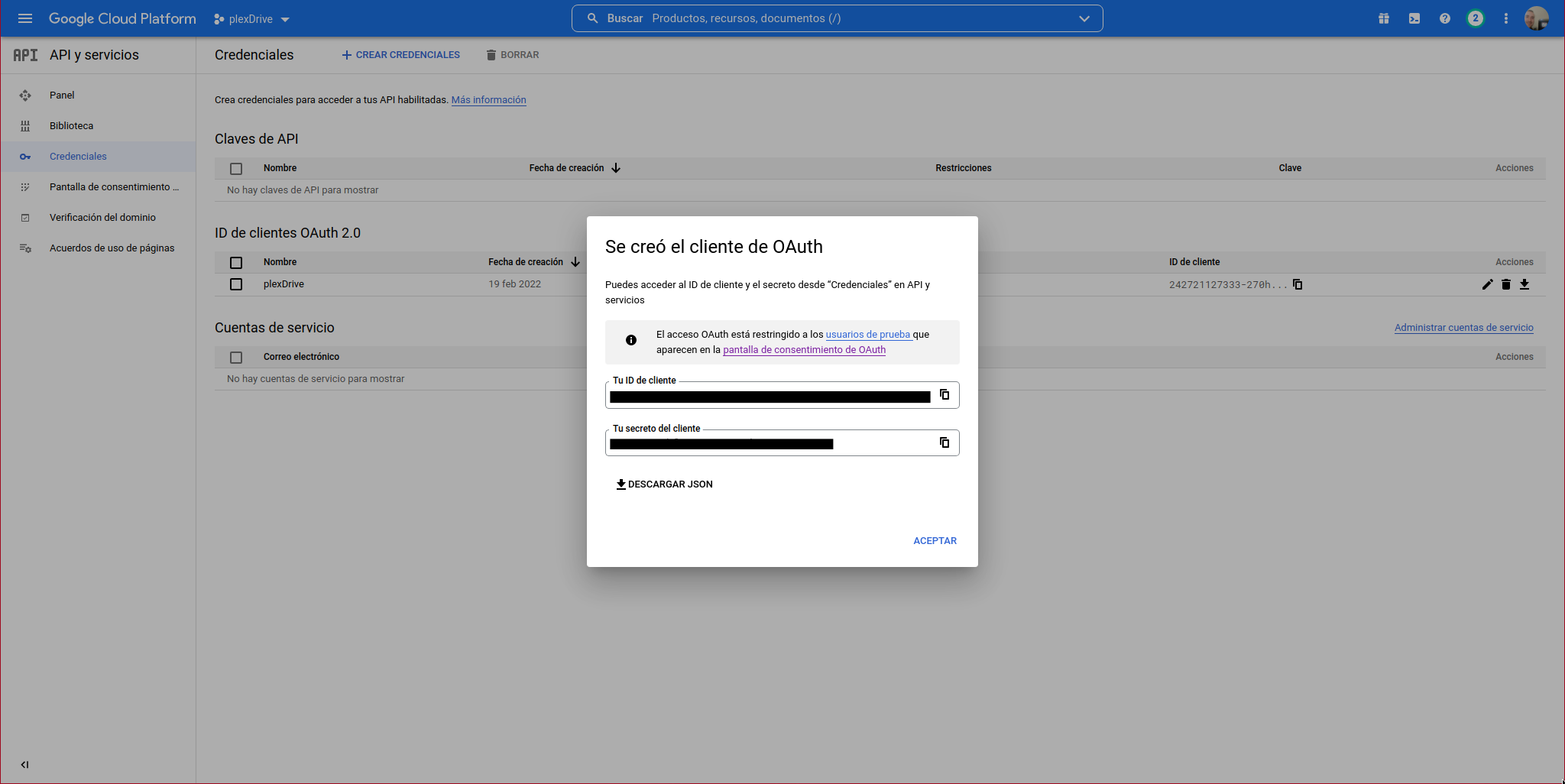
Task: Open the plexDrive project selector dropdown
Action: pos(251,19)
